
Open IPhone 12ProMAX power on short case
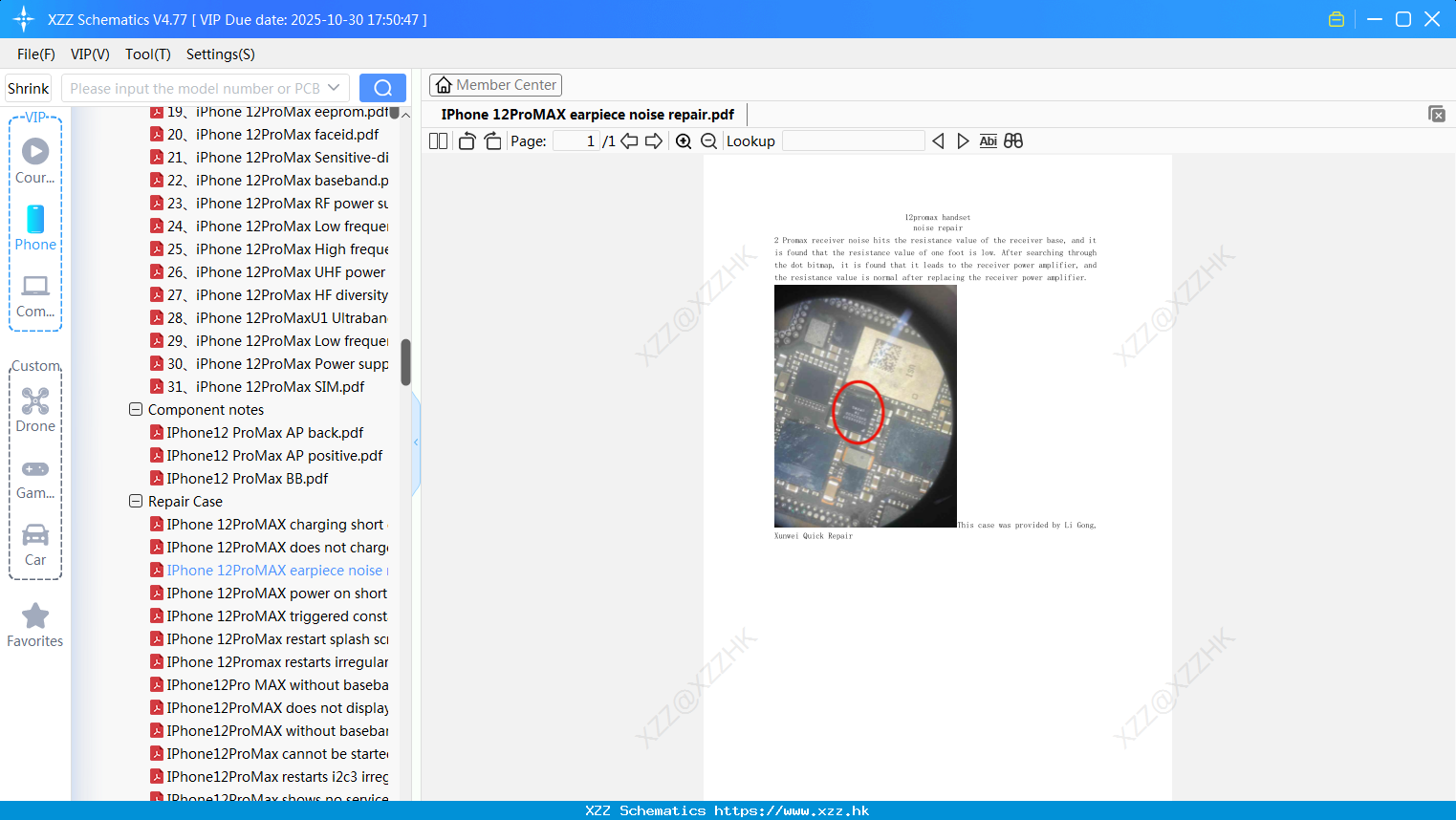(270, 593)
